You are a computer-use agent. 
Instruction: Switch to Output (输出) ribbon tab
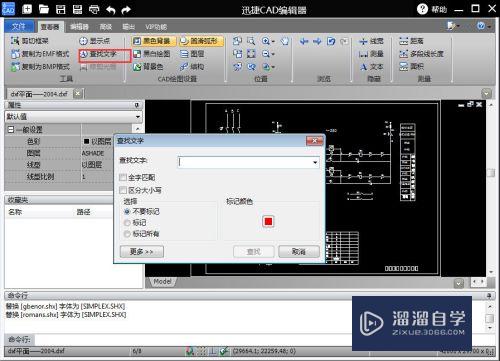click(128, 27)
